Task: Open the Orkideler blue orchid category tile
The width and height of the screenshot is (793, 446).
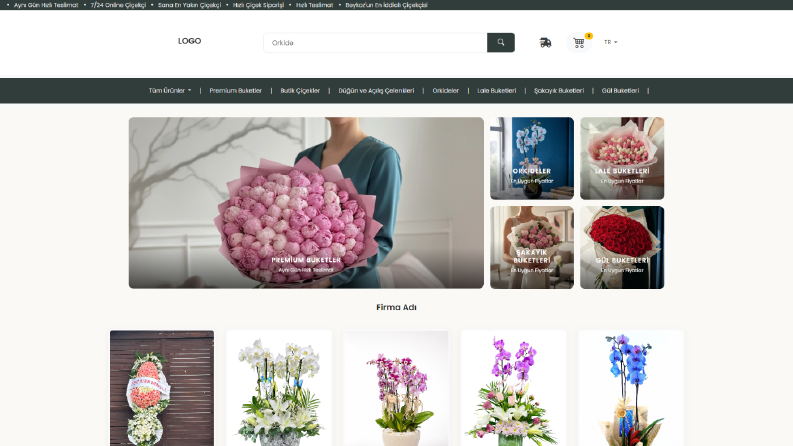Action: pos(532,158)
